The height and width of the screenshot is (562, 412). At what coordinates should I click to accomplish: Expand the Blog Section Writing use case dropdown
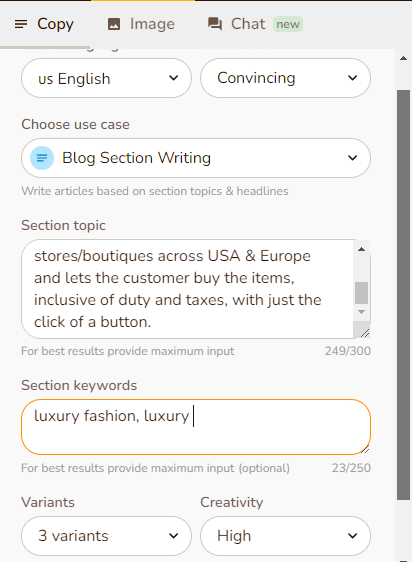pyautogui.click(x=196, y=158)
